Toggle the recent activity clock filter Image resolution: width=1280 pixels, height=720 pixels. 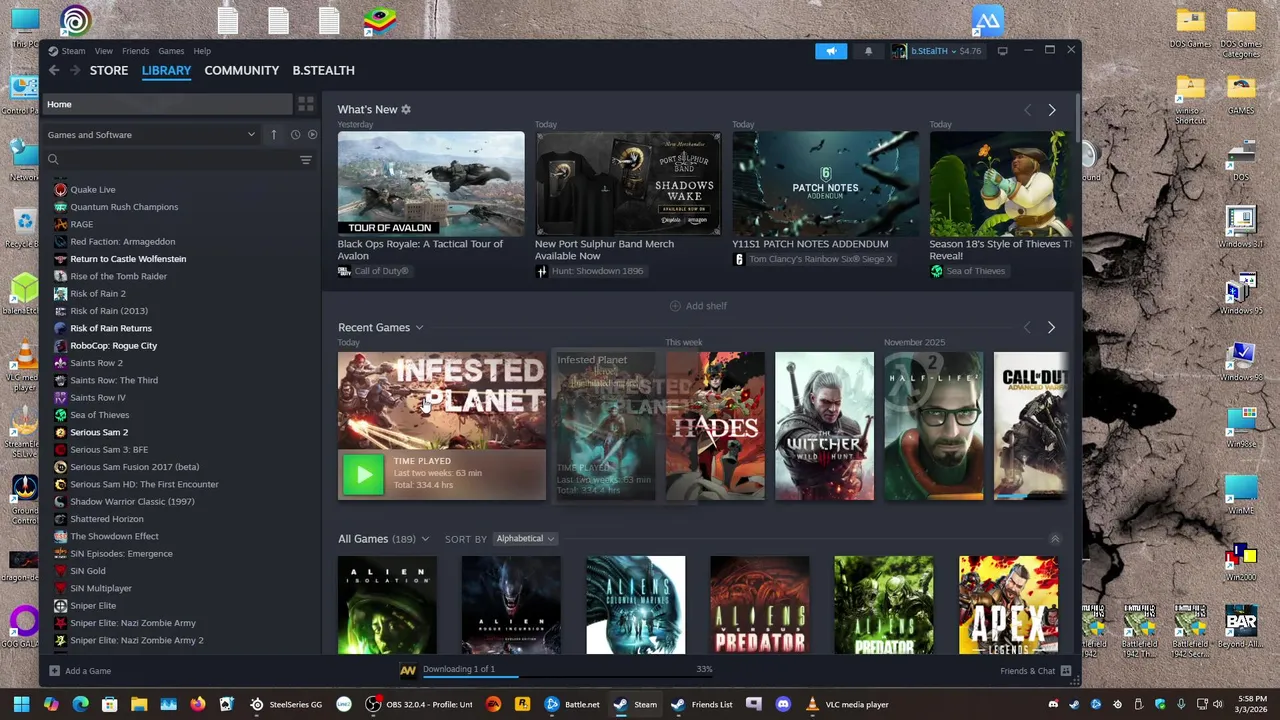pyautogui.click(x=295, y=135)
